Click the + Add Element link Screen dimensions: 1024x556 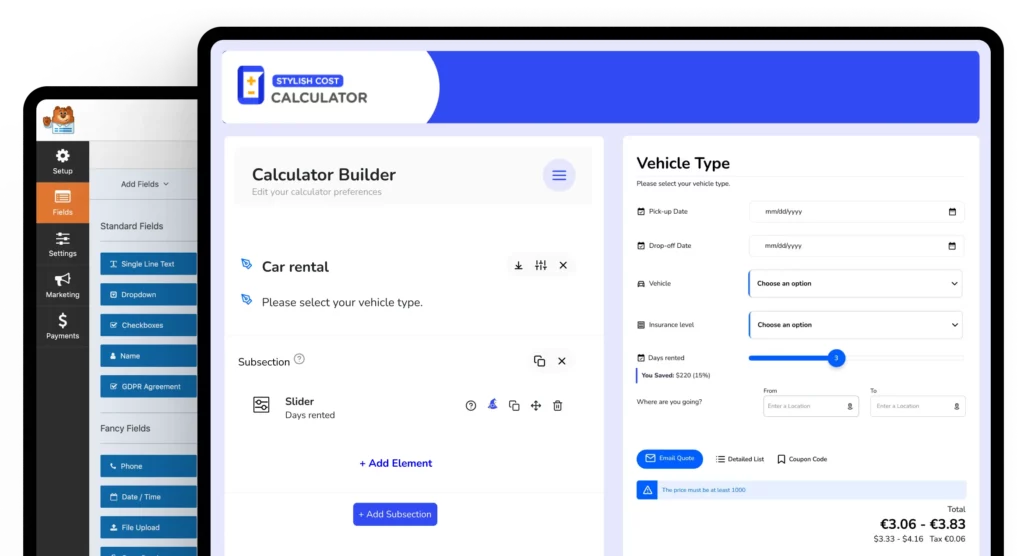pyautogui.click(x=396, y=463)
